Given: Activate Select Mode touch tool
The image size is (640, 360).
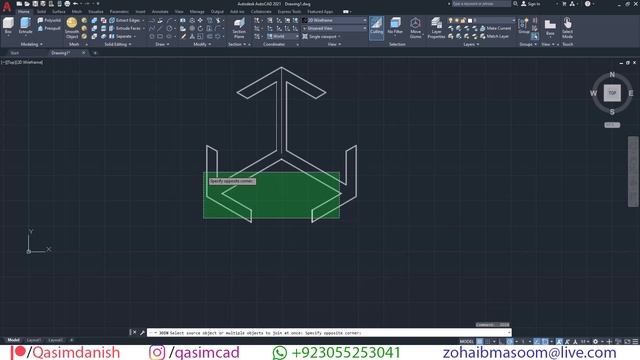Looking at the screenshot, I should [567, 28].
